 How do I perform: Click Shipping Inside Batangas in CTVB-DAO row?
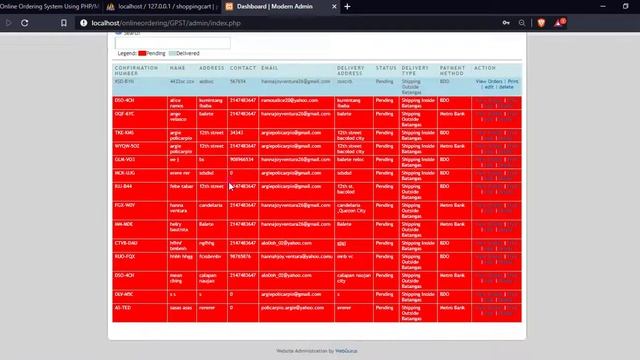tap(418, 246)
